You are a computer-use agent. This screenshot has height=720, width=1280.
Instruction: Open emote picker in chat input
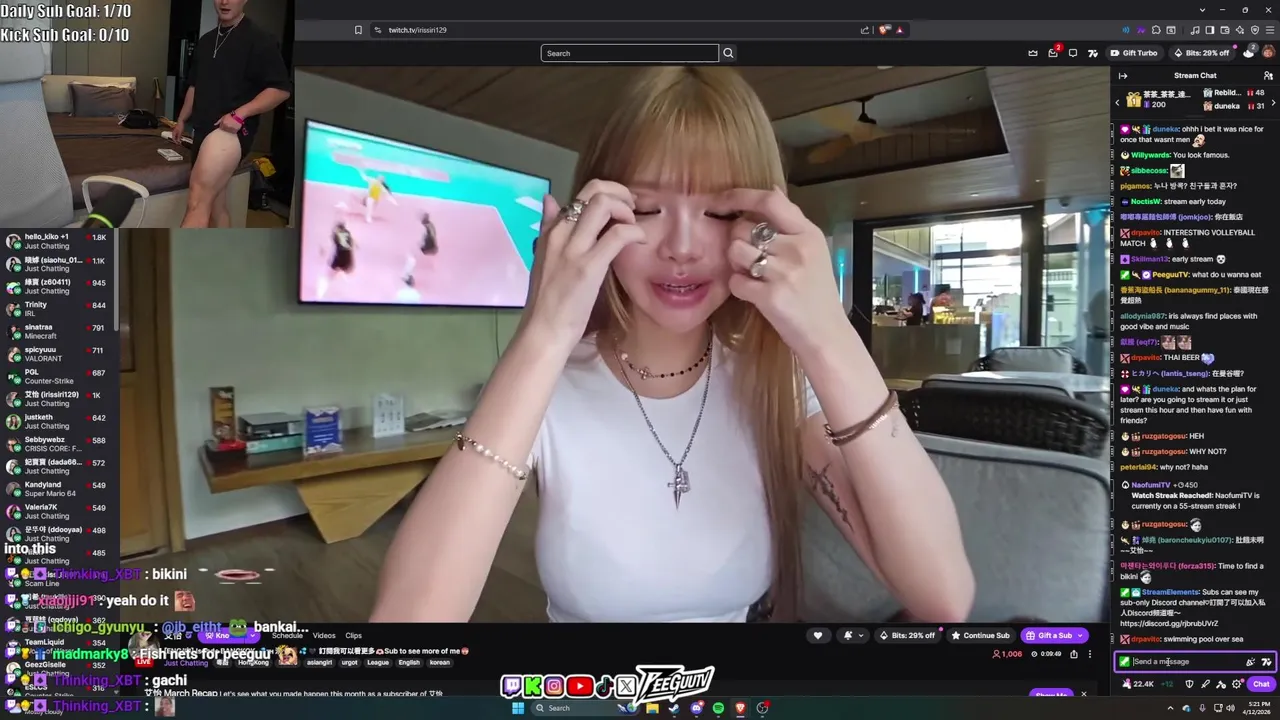[x=1250, y=662]
